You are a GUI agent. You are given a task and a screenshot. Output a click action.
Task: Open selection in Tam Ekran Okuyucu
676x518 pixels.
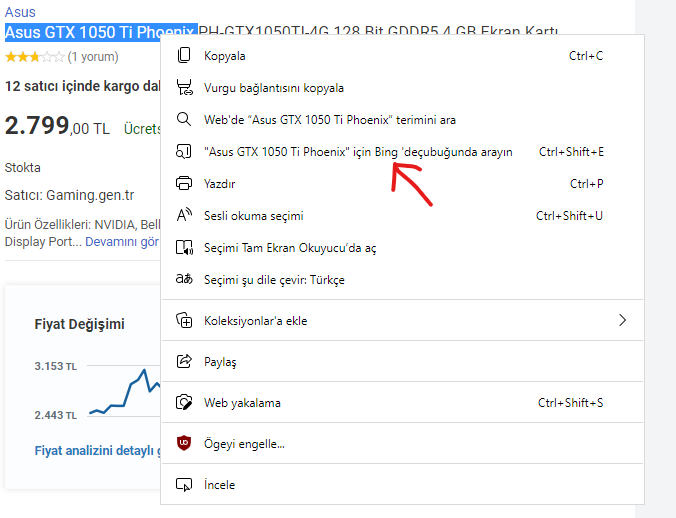coord(402,247)
